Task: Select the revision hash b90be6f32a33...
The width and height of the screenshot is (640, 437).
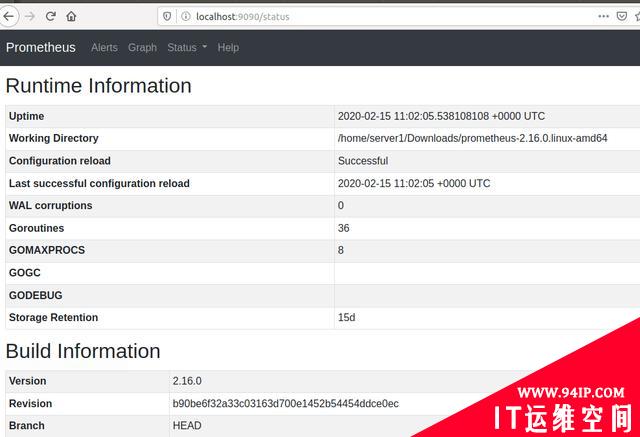Action: click(x=286, y=404)
